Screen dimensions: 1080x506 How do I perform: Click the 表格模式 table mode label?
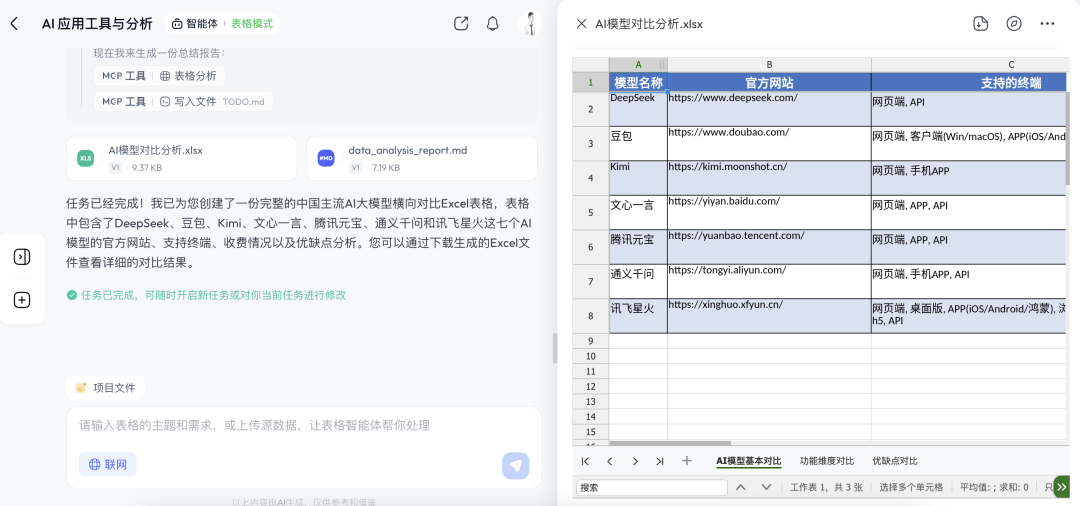coord(252,23)
